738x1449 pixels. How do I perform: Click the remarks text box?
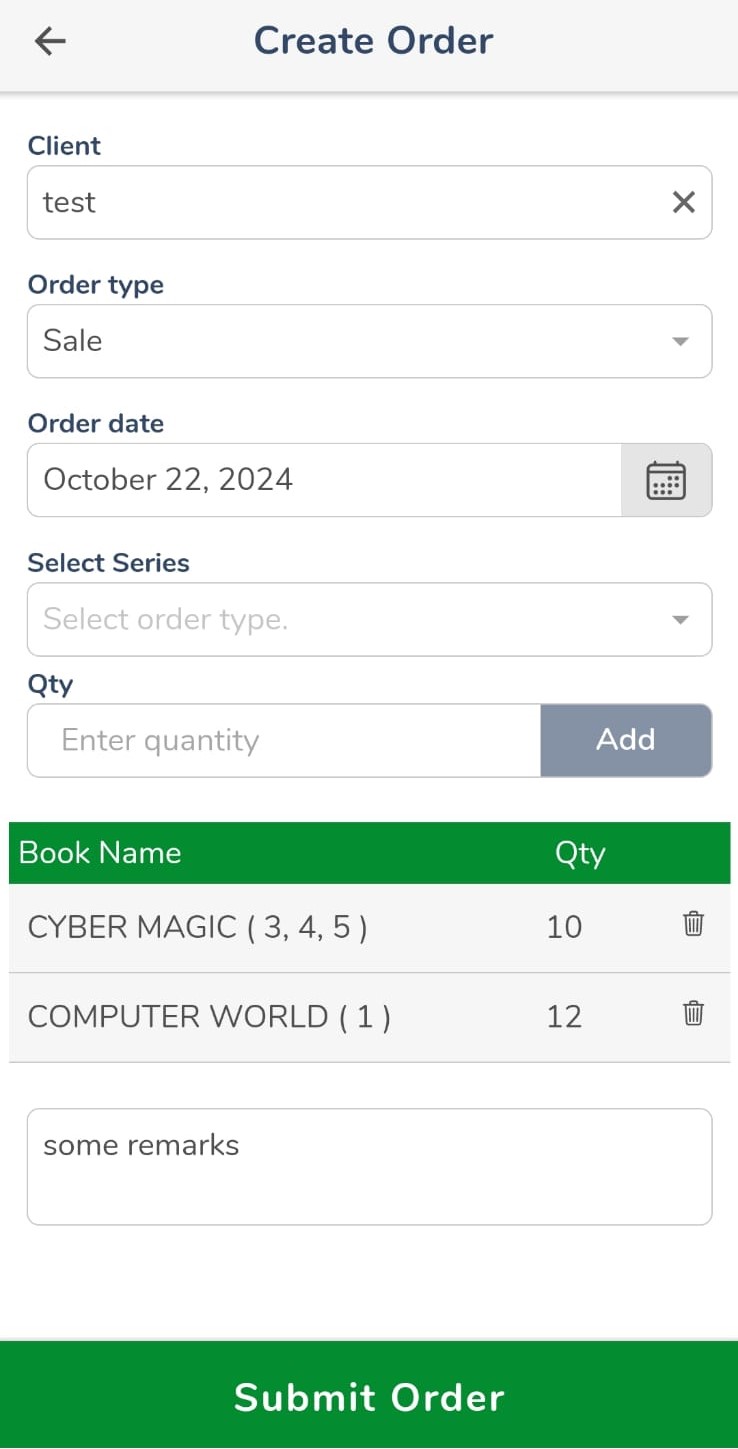tap(370, 1166)
